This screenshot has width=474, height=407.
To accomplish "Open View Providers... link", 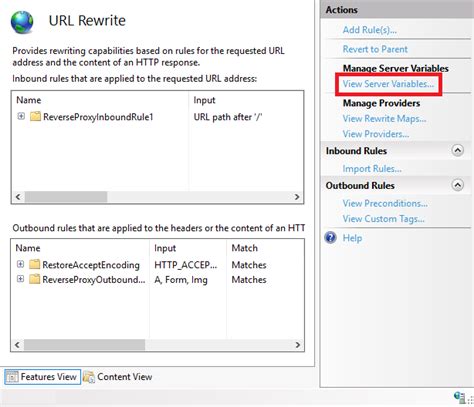I will click(x=376, y=134).
